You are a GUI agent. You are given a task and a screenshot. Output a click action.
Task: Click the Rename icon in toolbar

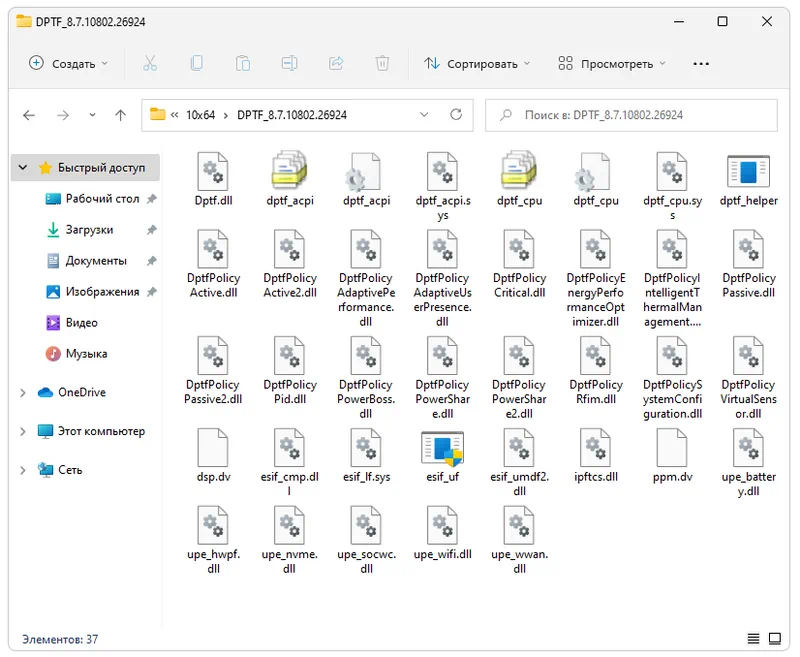click(289, 63)
